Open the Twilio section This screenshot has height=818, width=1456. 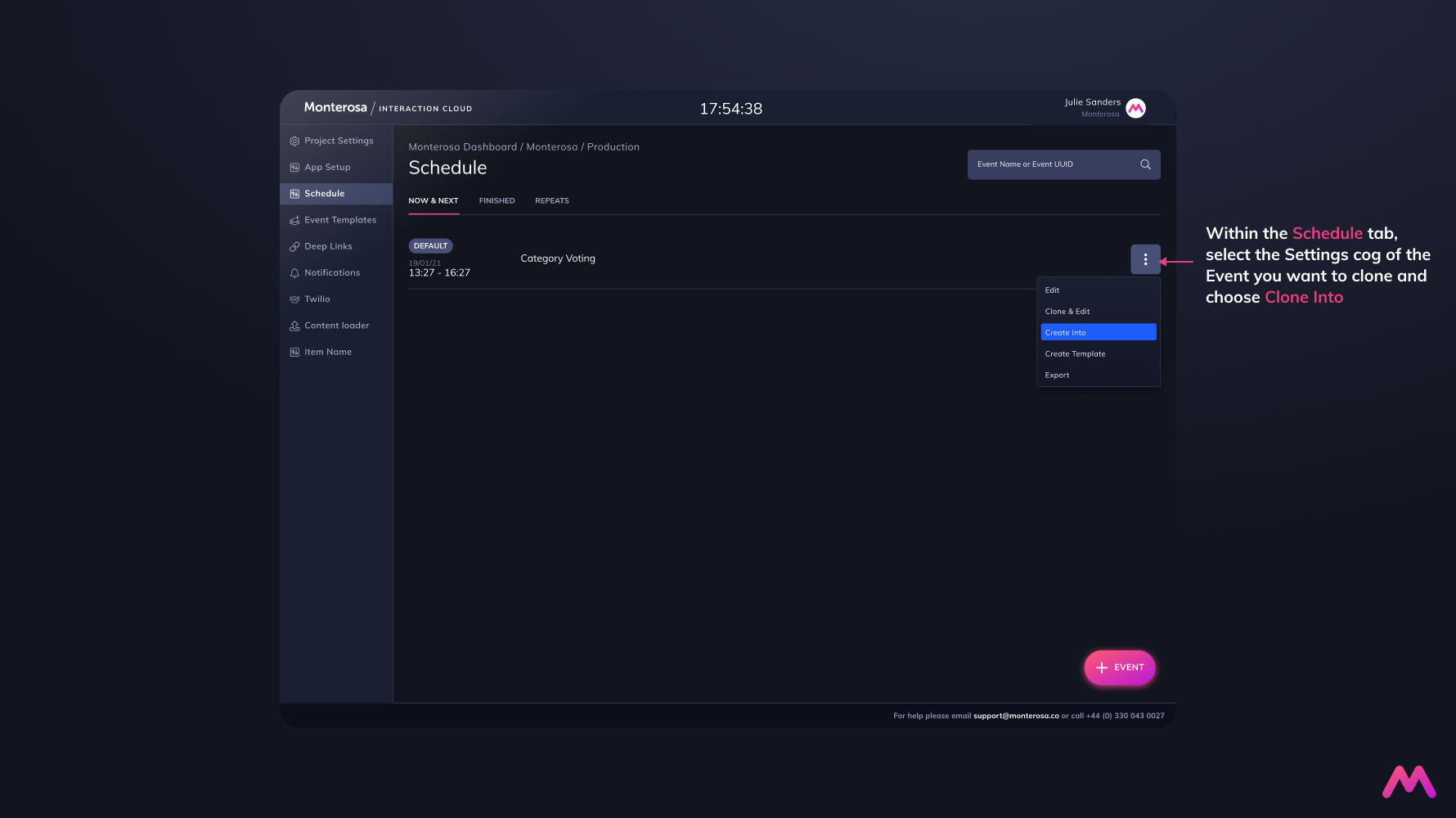click(336, 299)
